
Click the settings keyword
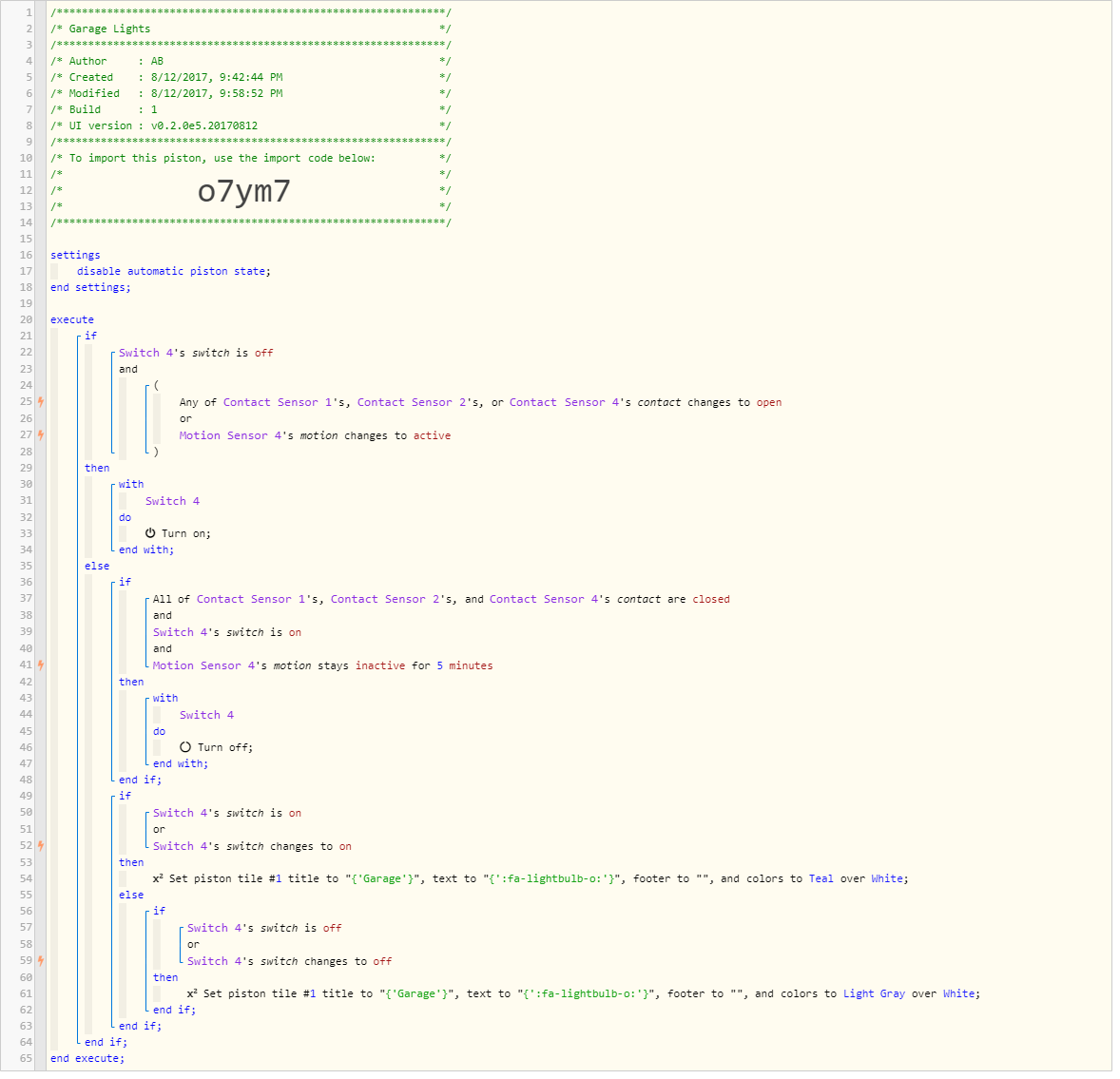pos(75,257)
